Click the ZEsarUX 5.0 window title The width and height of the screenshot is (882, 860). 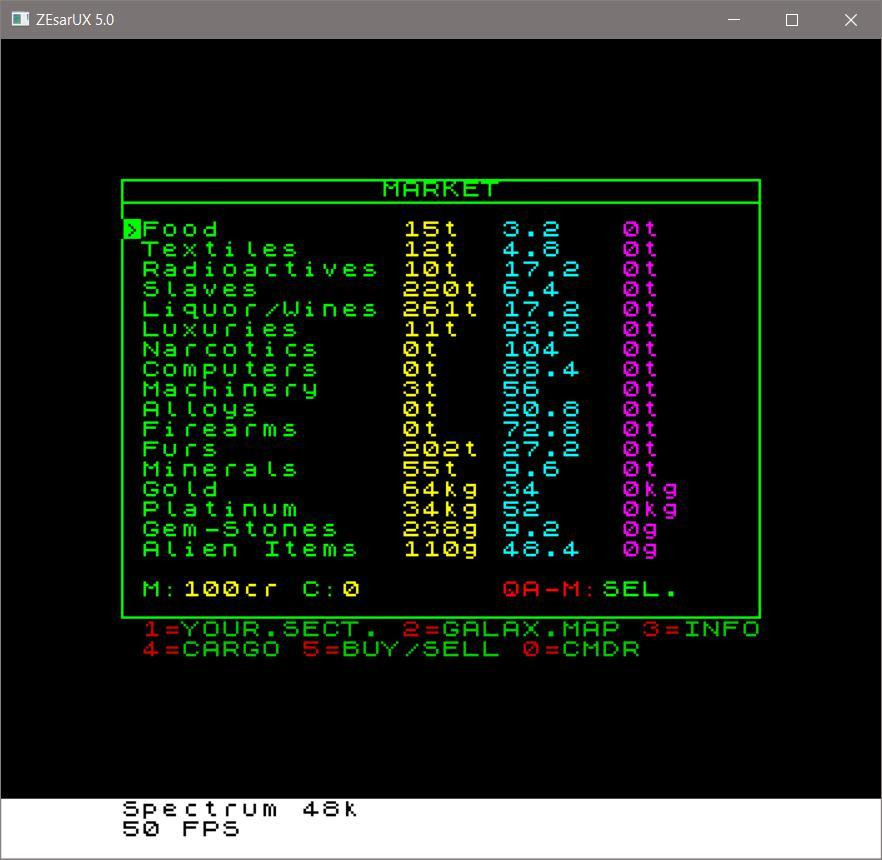pos(75,20)
